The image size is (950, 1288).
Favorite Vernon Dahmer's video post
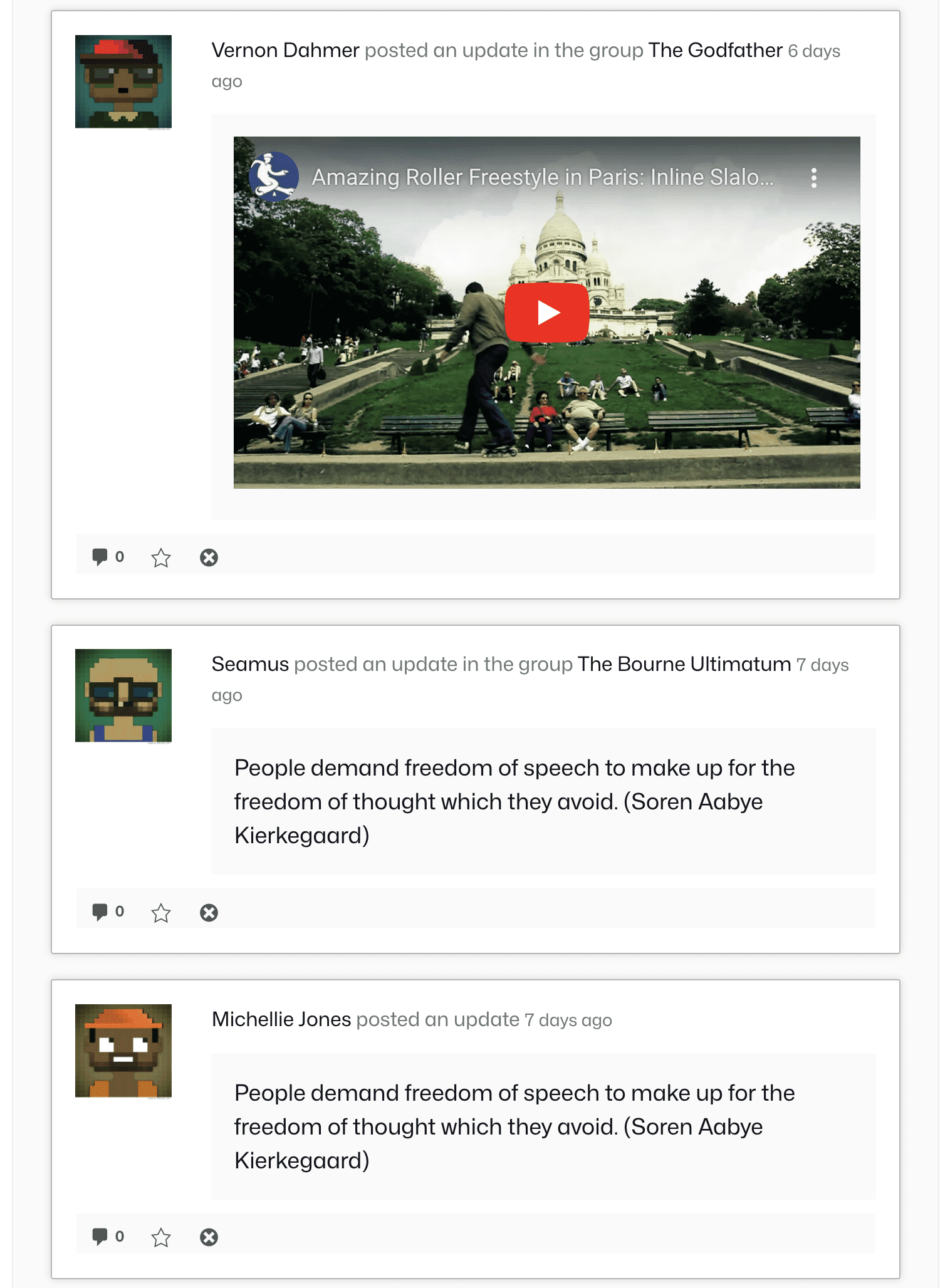pos(161,558)
